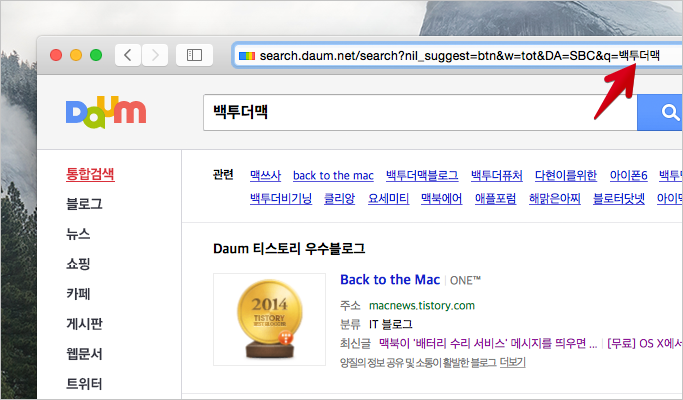
Task: Open related search 다현이를위한
Action: 566,175
